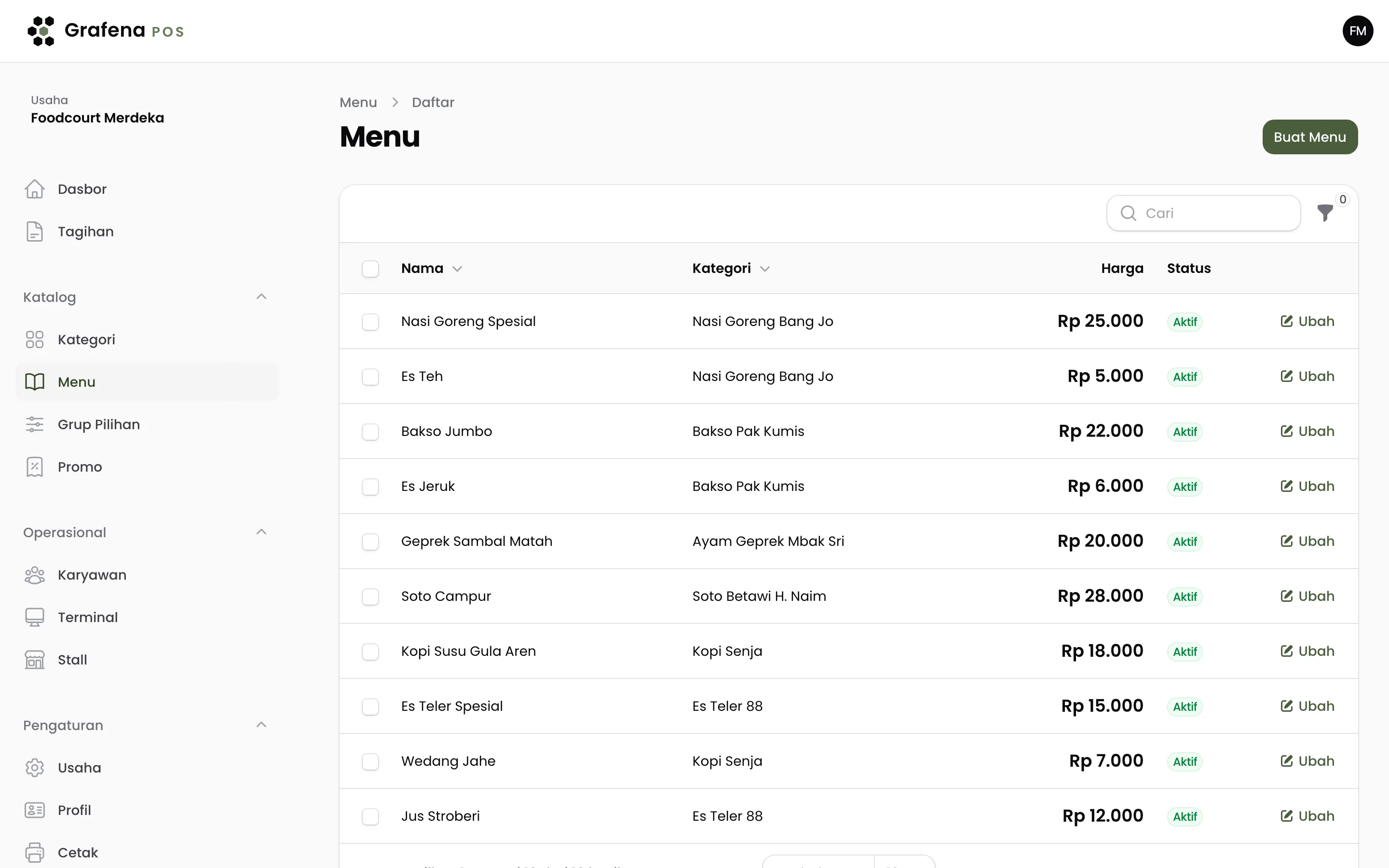Collapse the Pengaturan section chevron

(x=261, y=725)
